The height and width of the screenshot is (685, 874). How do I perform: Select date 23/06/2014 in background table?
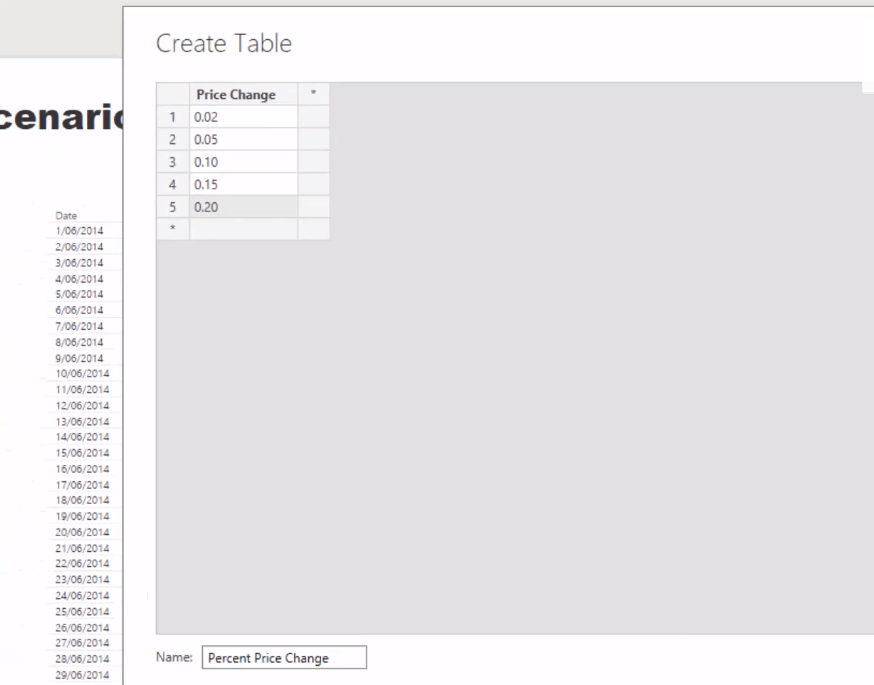tap(82, 580)
